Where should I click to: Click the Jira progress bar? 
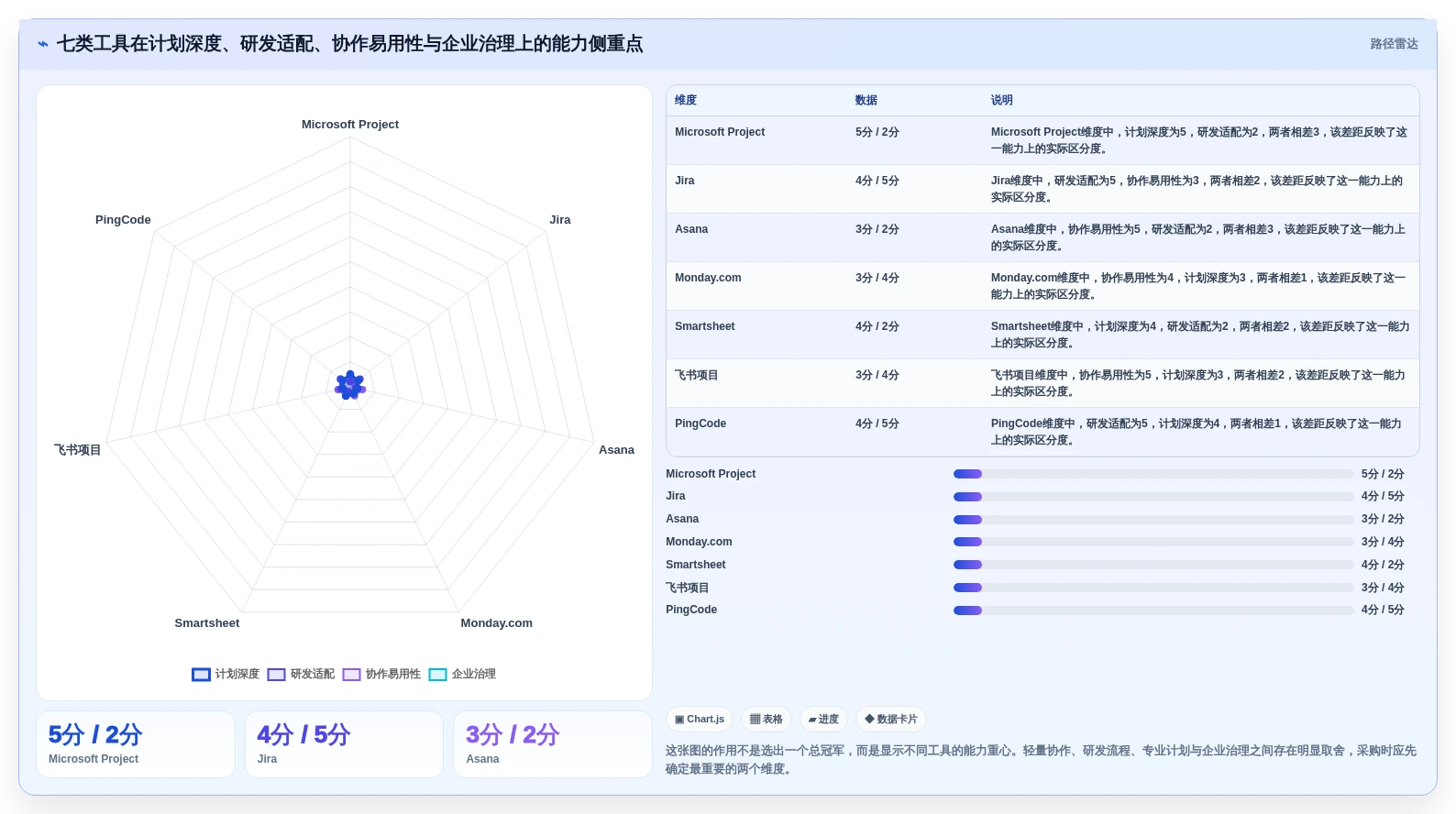click(1153, 497)
